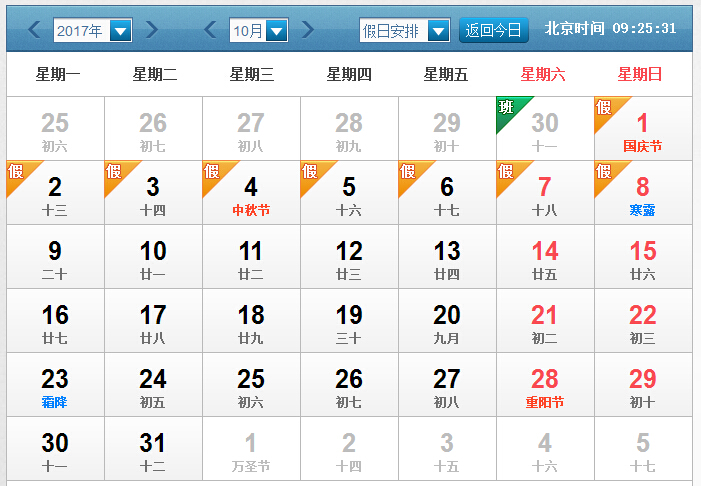Screen dimensions: 701x486
Task: Select October 23 霜降
Action: coord(55,385)
